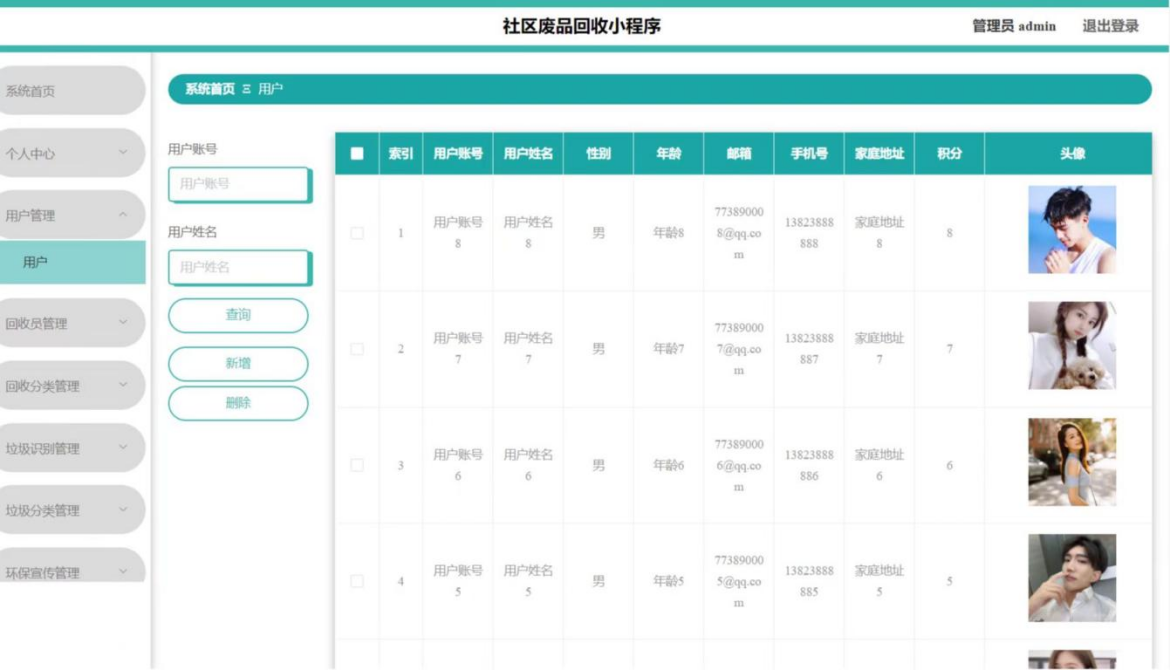
Task: Open 环保宣传管理 sidebar menu
Action: click(x=72, y=566)
